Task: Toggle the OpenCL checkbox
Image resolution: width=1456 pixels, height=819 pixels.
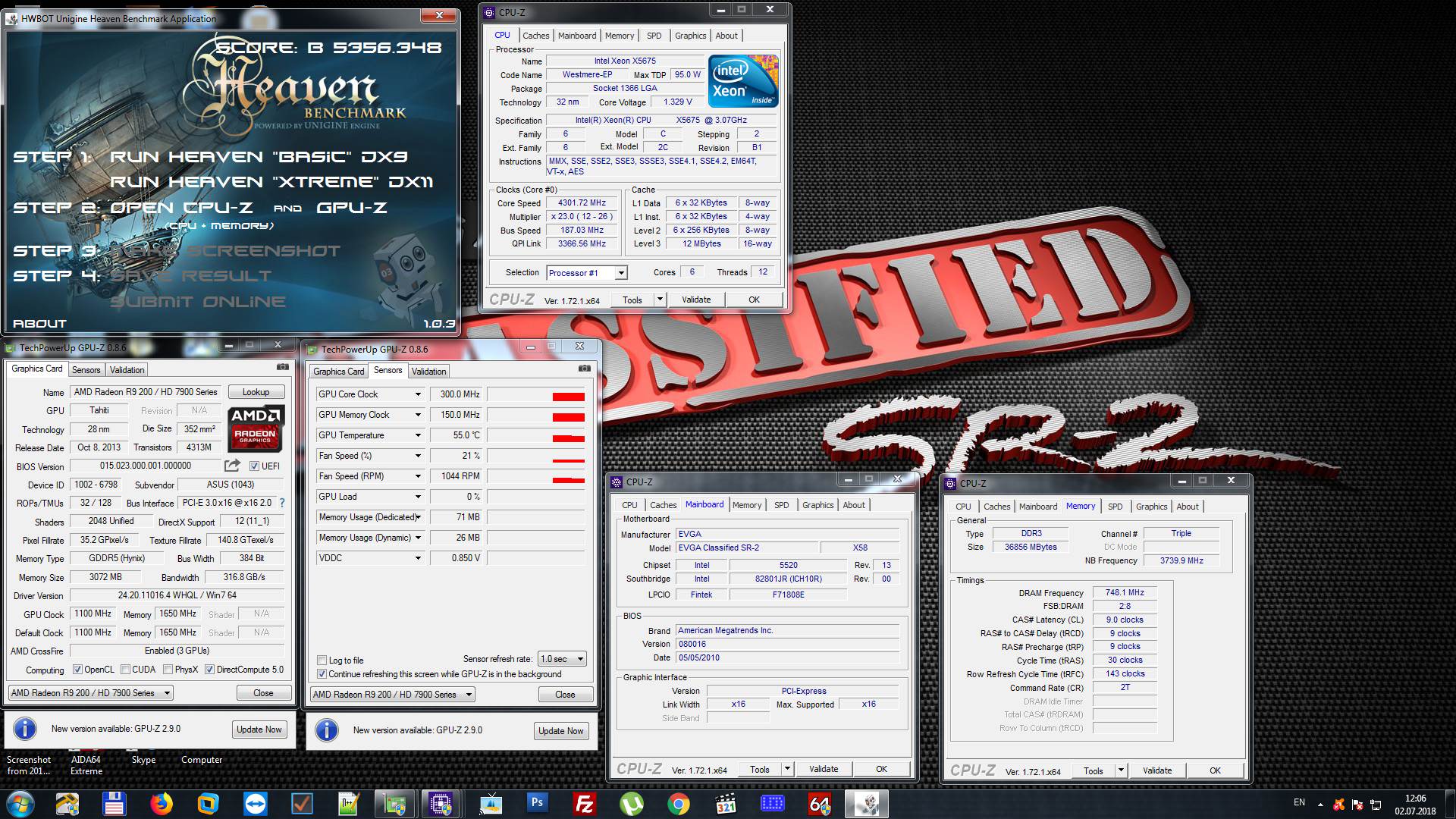Action: 77,670
